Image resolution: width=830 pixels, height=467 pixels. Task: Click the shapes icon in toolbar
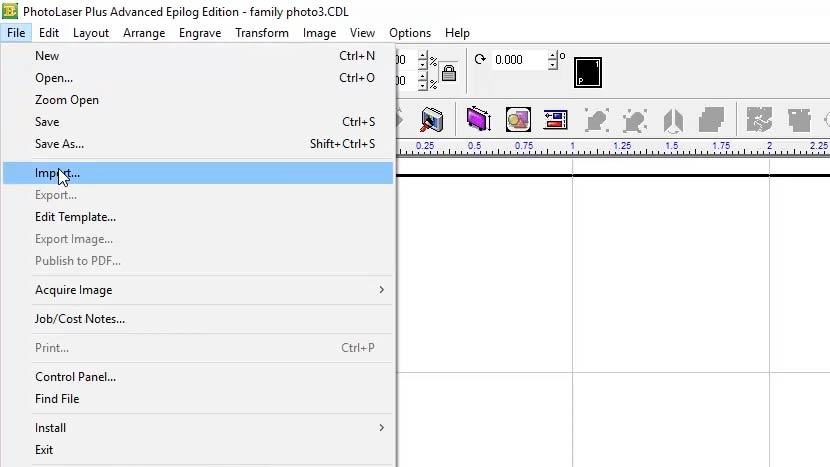pos(517,121)
